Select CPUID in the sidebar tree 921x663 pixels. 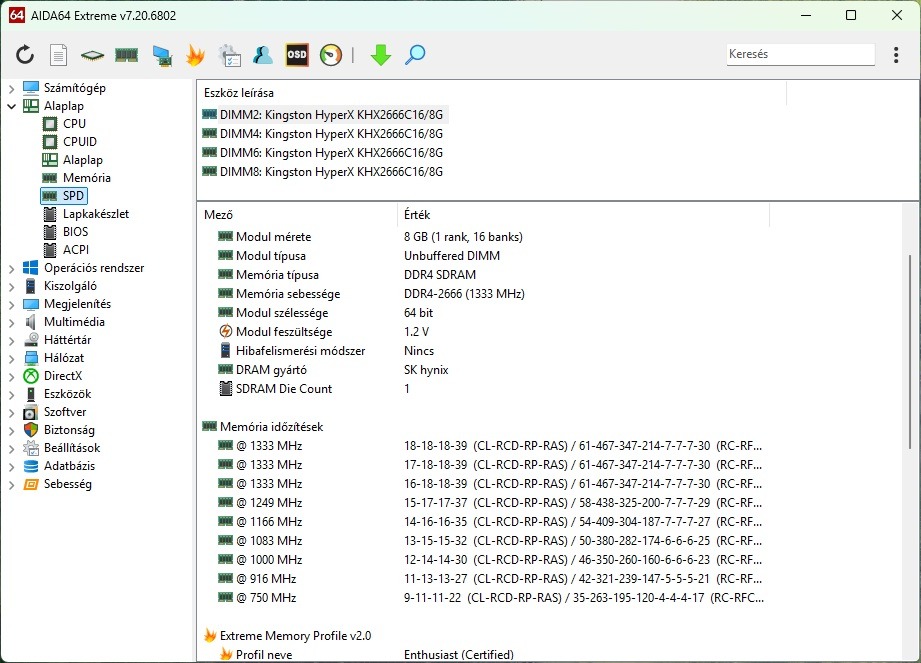coord(80,142)
